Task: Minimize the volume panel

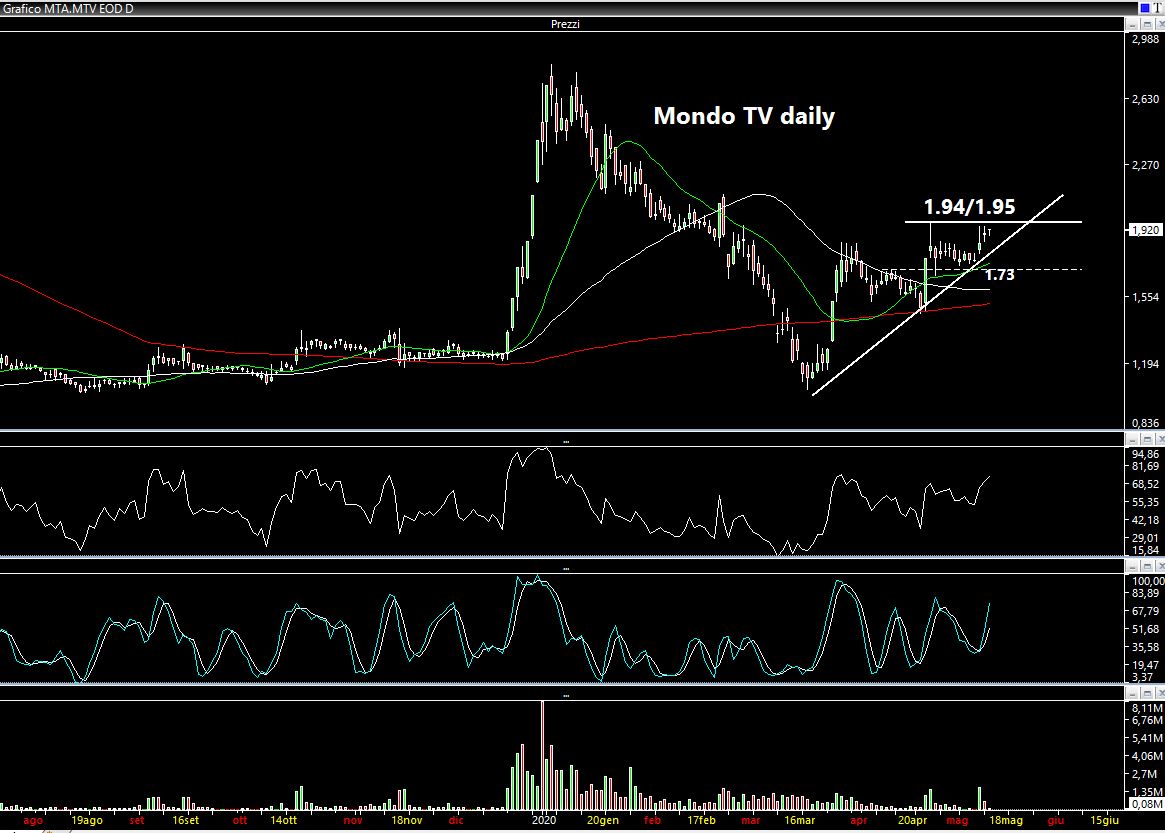Action: click(x=1132, y=693)
